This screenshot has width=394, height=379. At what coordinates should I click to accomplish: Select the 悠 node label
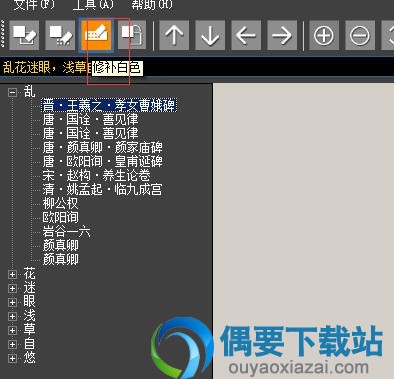pos(29,358)
